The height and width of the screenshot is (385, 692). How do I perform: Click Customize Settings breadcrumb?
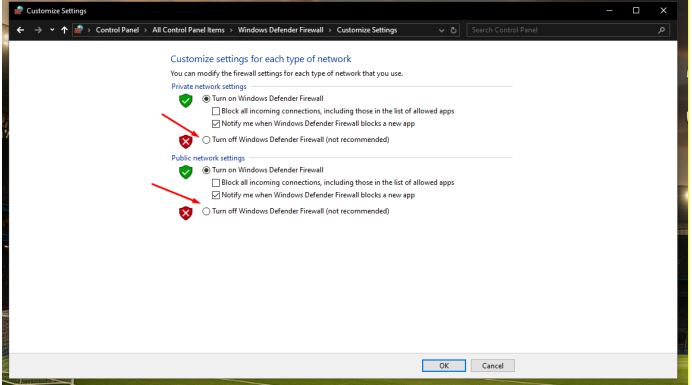[x=367, y=30]
